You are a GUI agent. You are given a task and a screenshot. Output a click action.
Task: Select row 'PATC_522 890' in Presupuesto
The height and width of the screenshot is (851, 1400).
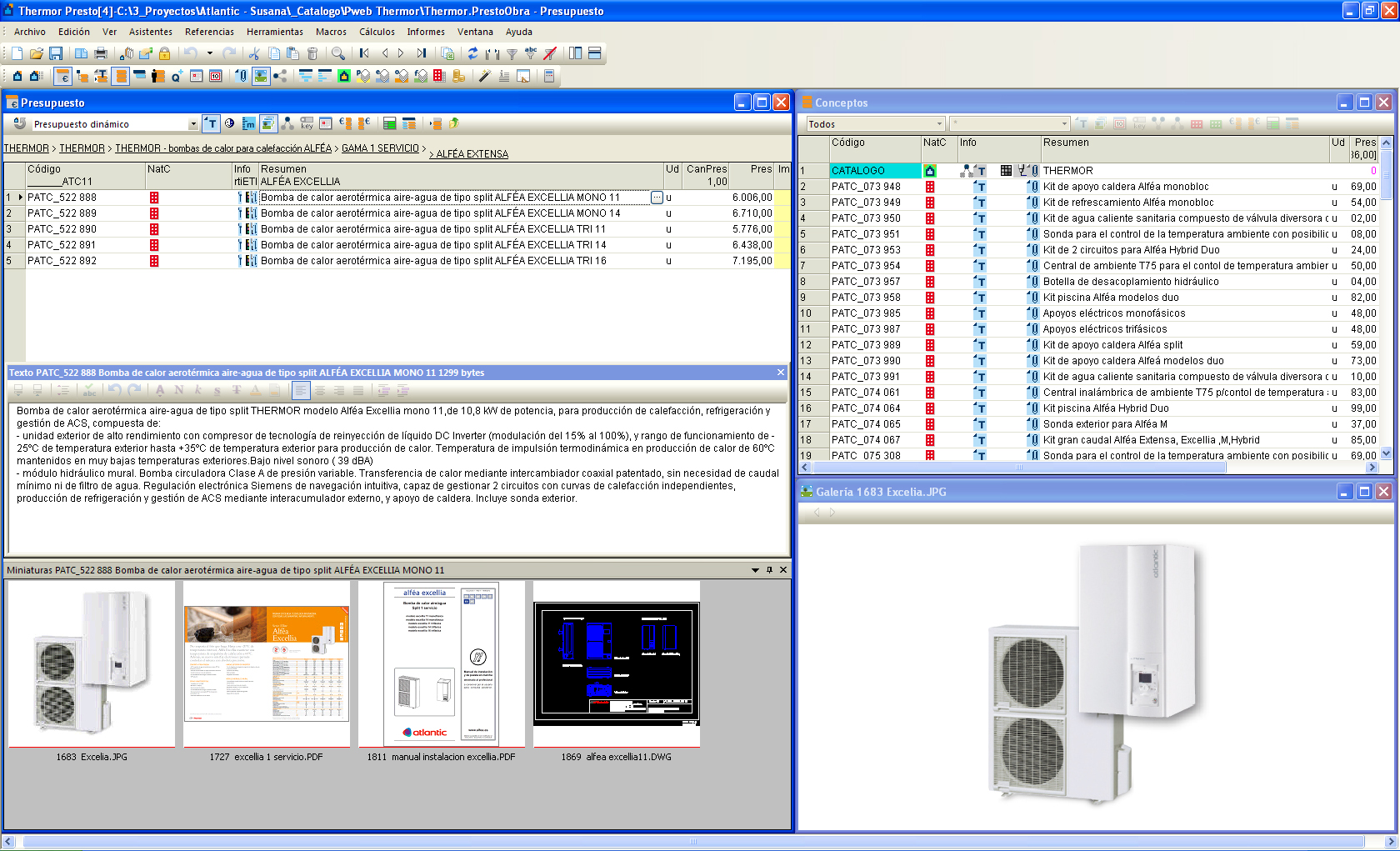click(x=397, y=229)
